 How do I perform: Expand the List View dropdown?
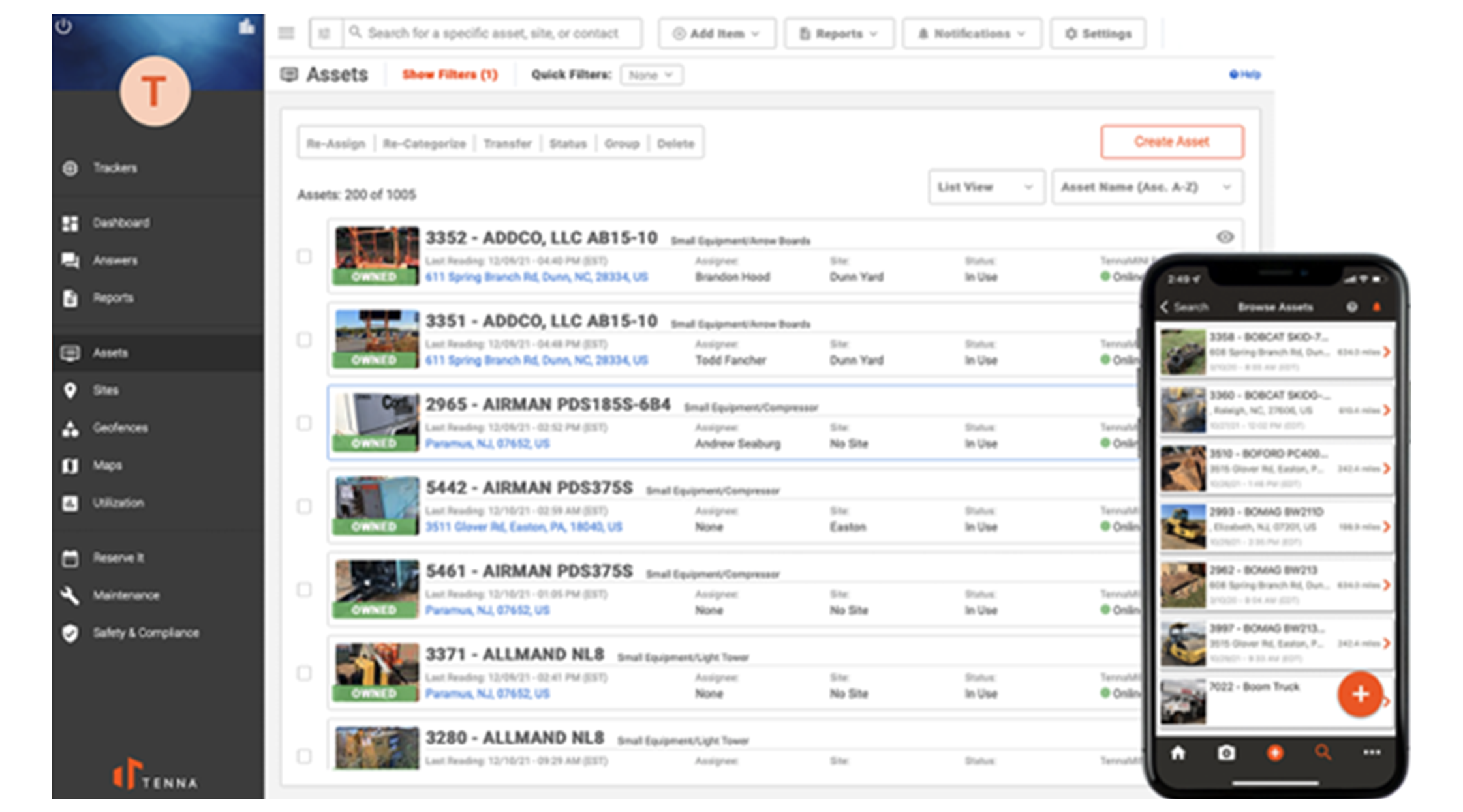pyautogui.click(x=985, y=187)
